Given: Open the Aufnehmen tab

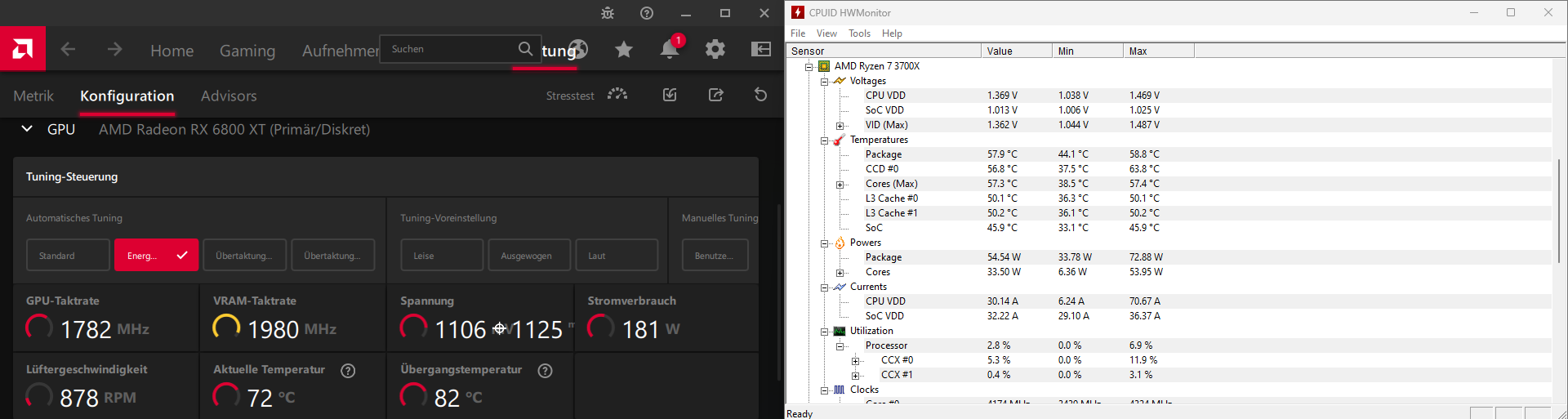Looking at the screenshot, I should click(341, 51).
